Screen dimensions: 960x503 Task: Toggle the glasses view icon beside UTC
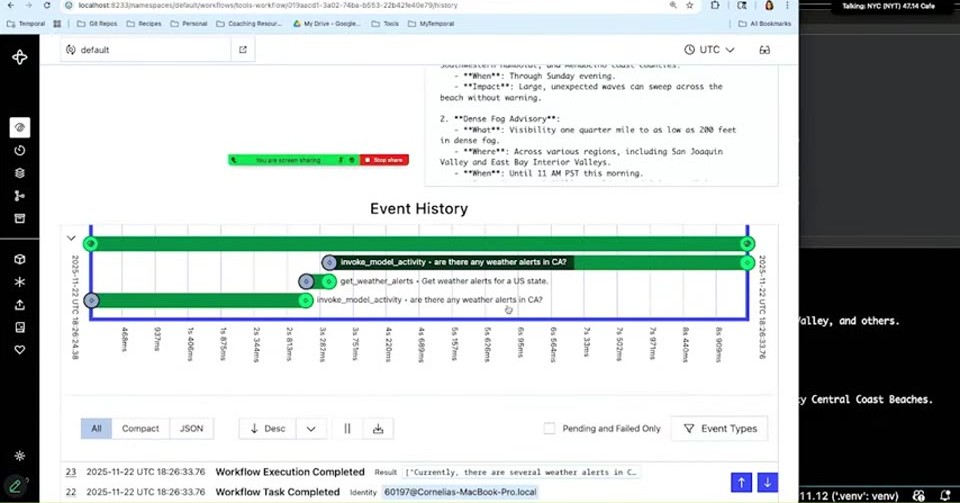point(765,50)
